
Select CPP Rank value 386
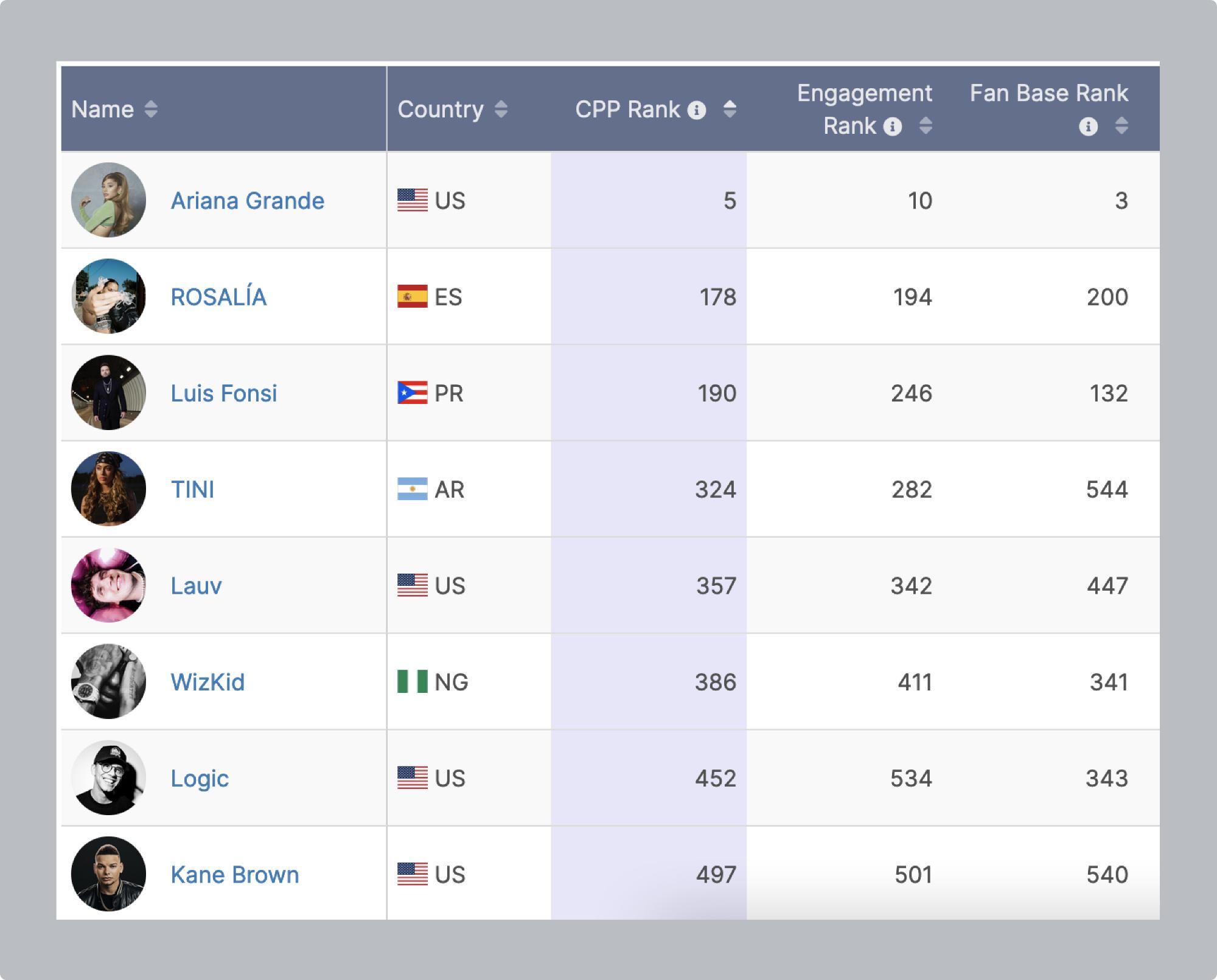[x=716, y=682]
